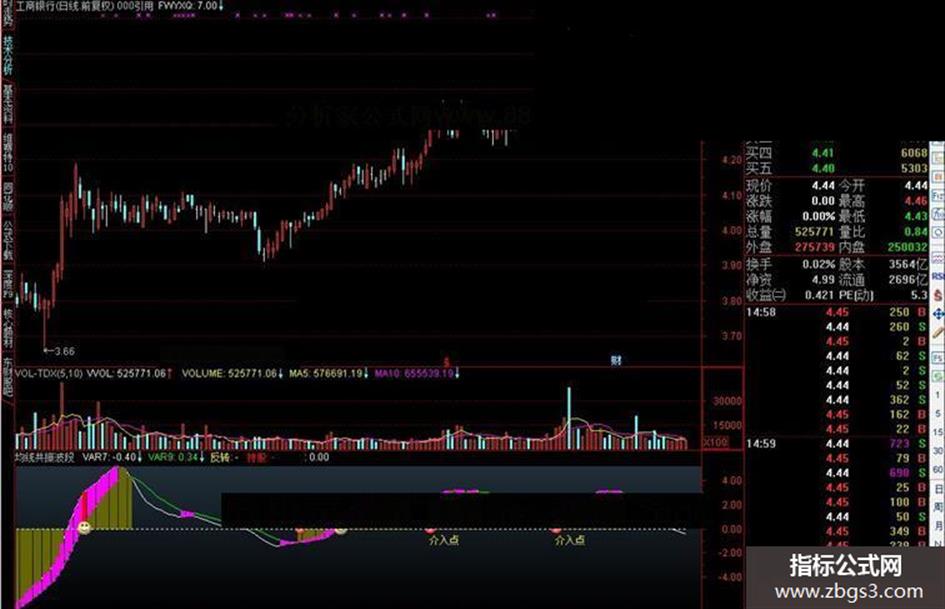Click the 总量 525771 value
Image resolution: width=945 pixels, height=609 pixels.
815,232
